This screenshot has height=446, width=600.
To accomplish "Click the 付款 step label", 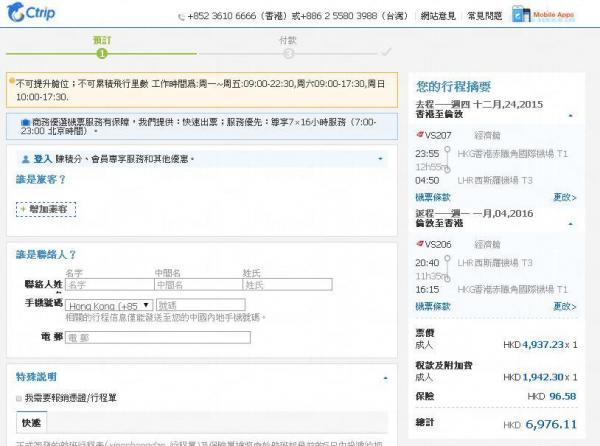I will tap(288, 40).
